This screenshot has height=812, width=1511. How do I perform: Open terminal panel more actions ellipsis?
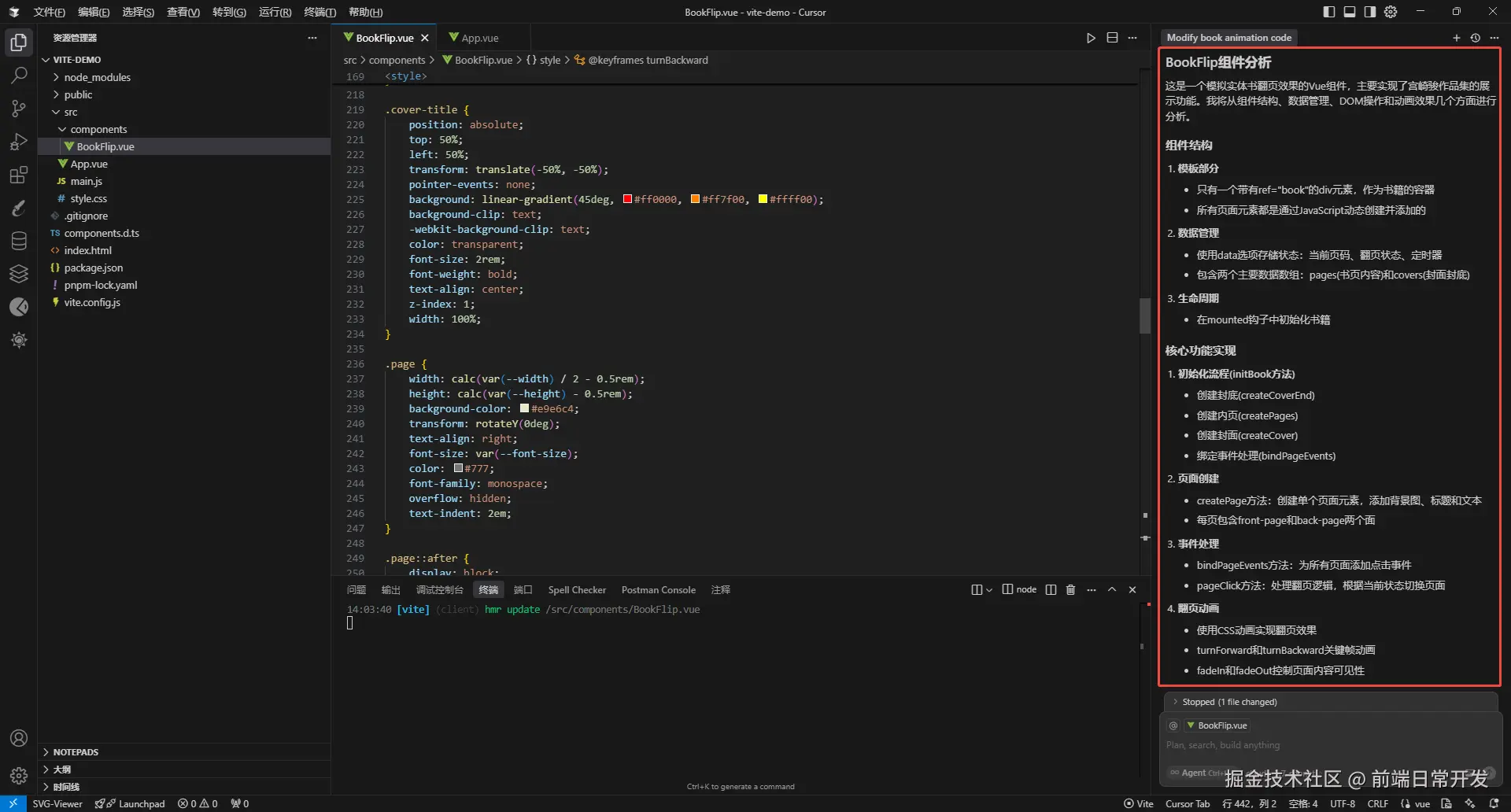pyautogui.click(x=1092, y=589)
